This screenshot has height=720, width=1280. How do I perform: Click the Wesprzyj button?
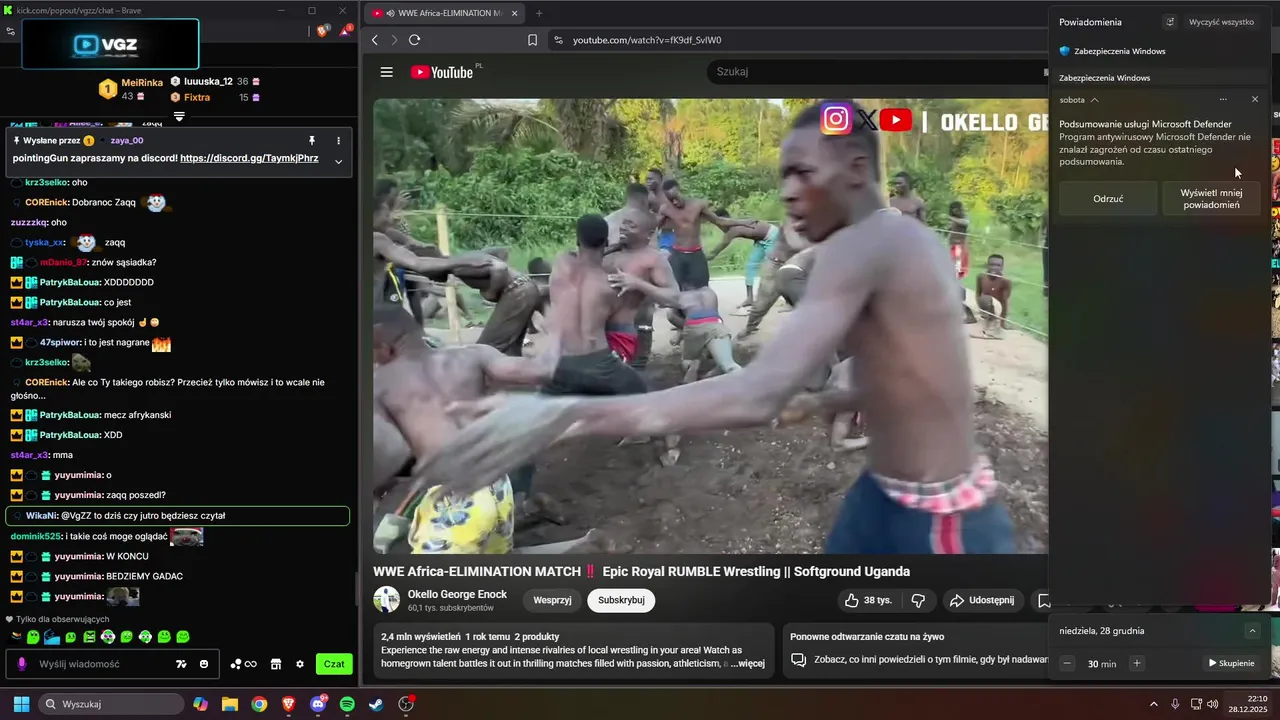pos(552,600)
